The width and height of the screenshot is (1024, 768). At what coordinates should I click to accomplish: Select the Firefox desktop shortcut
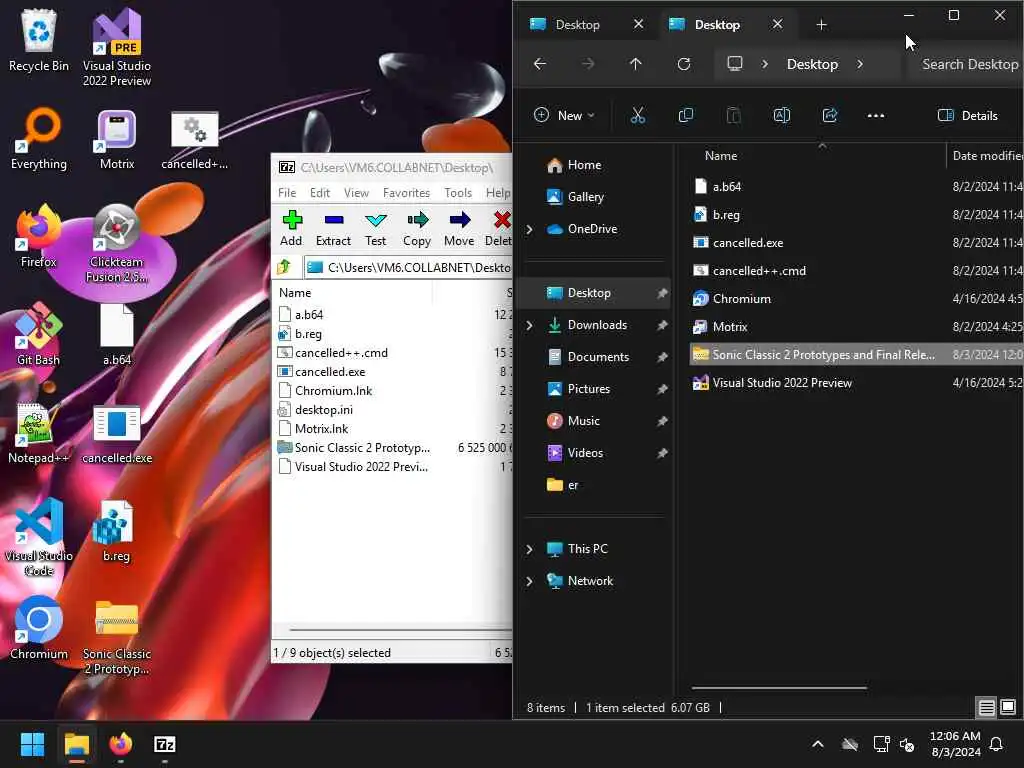tap(39, 236)
